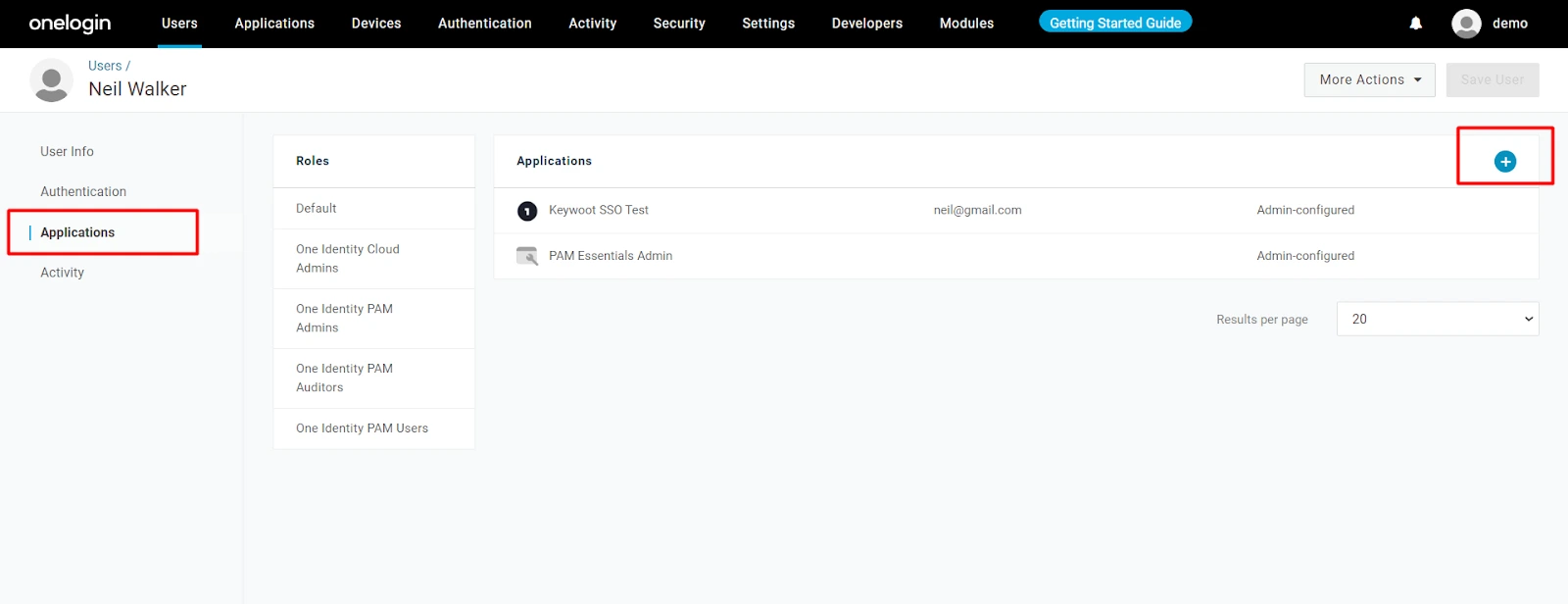
Task: Open the Users menu
Action: 179,24
